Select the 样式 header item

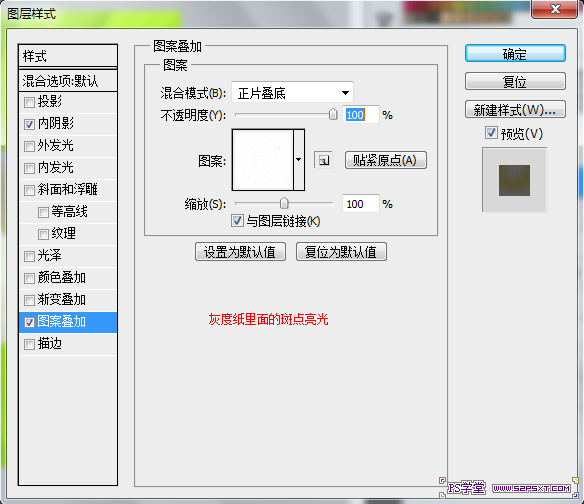click(68, 56)
